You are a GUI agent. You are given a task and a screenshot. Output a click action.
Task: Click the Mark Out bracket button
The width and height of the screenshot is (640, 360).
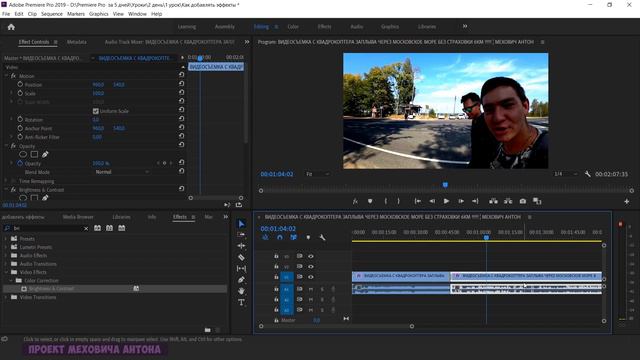coord(399,201)
